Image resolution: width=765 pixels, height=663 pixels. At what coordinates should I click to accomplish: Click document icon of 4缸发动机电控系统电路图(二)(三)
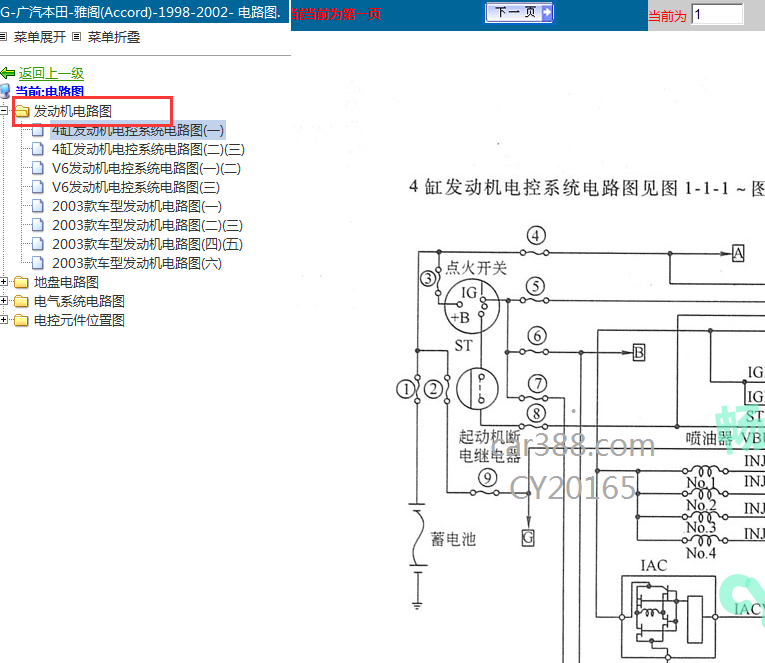(x=38, y=149)
